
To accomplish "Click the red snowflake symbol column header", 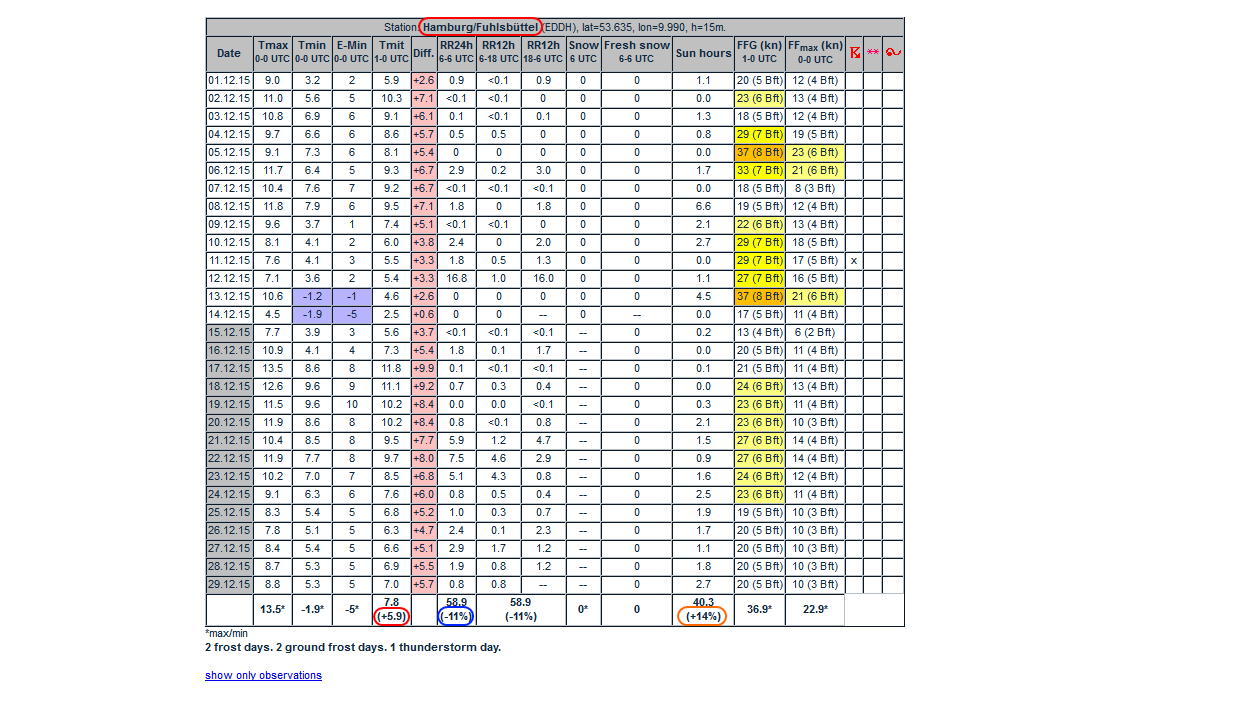I will [x=873, y=54].
